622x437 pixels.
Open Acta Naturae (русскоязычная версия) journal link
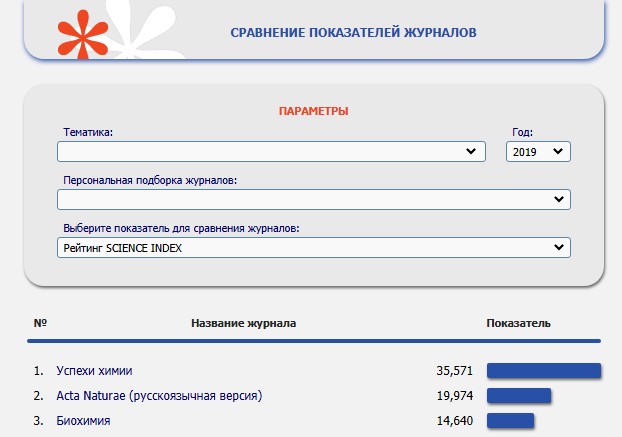(x=159, y=395)
